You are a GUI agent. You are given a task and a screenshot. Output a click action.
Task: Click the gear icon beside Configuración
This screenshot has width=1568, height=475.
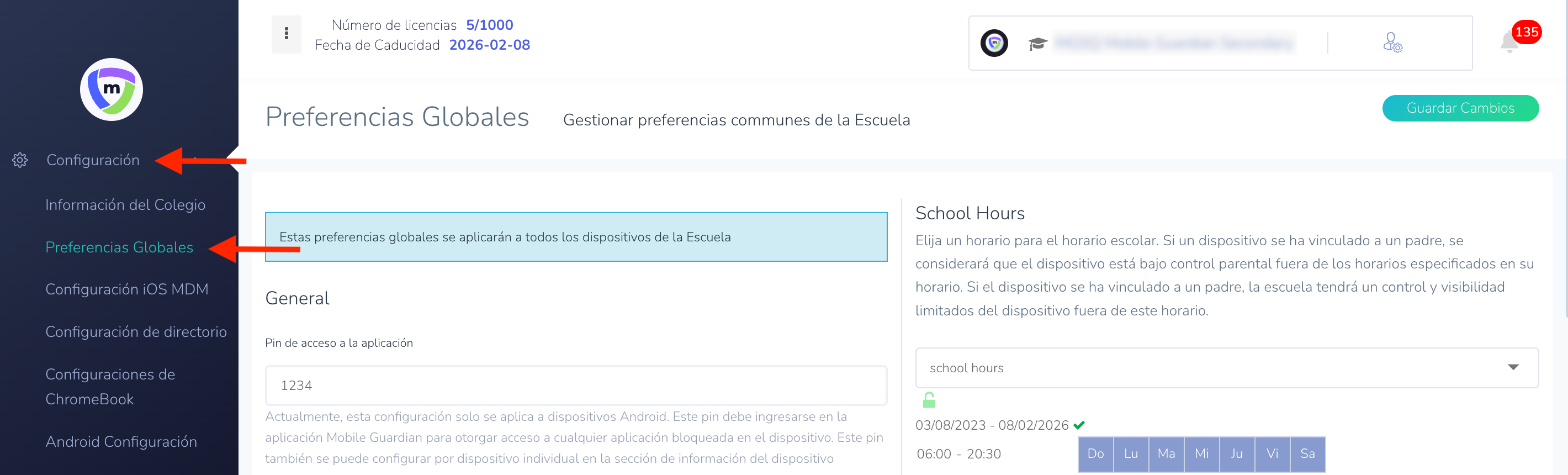coord(20,160)
